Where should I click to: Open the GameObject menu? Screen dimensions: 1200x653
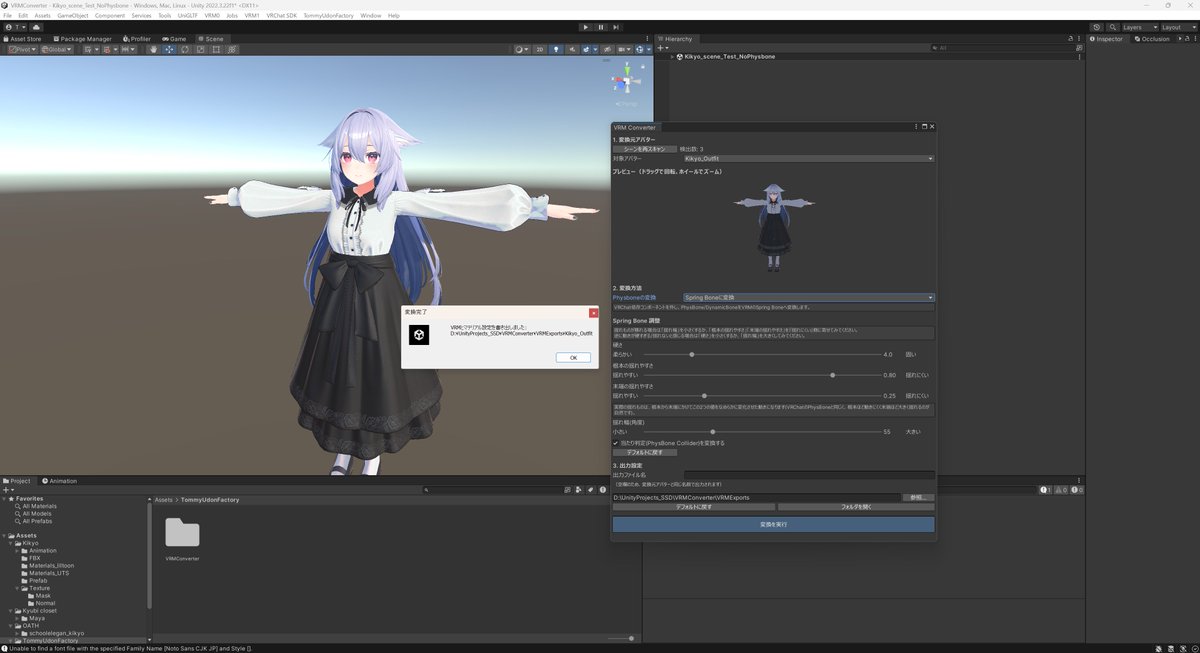tap(72, 16)
